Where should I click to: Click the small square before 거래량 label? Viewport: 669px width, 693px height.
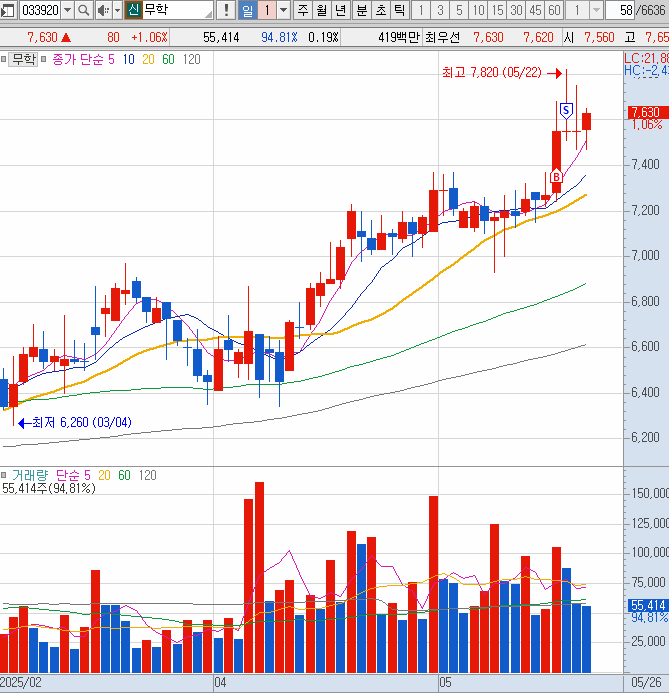click(5, 474)
